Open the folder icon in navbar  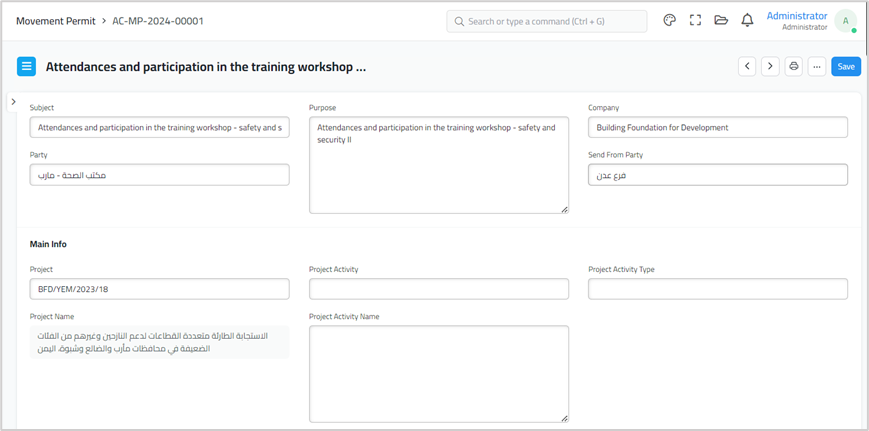[x=721, y=20]
